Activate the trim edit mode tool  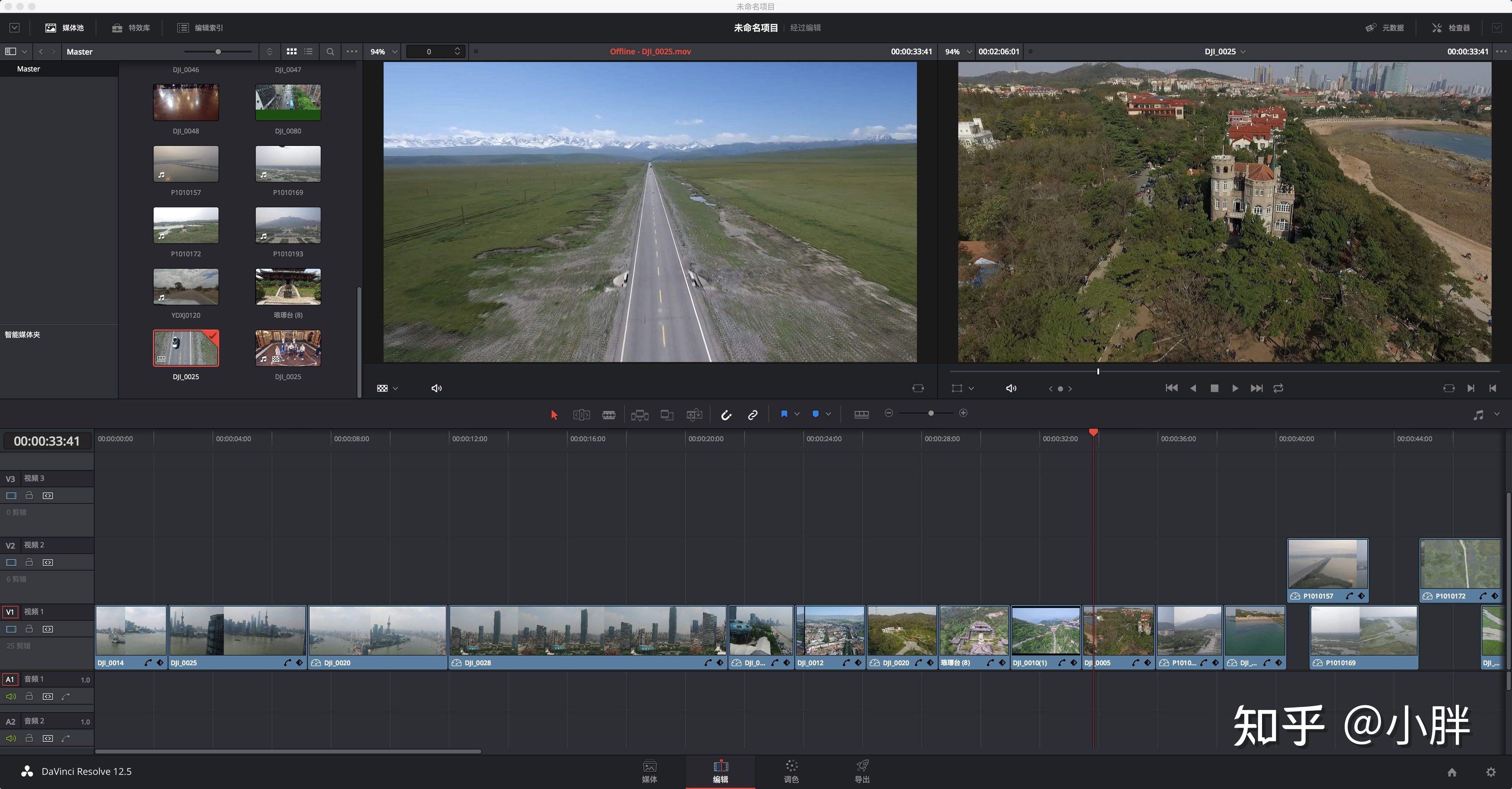pos(581,415)
